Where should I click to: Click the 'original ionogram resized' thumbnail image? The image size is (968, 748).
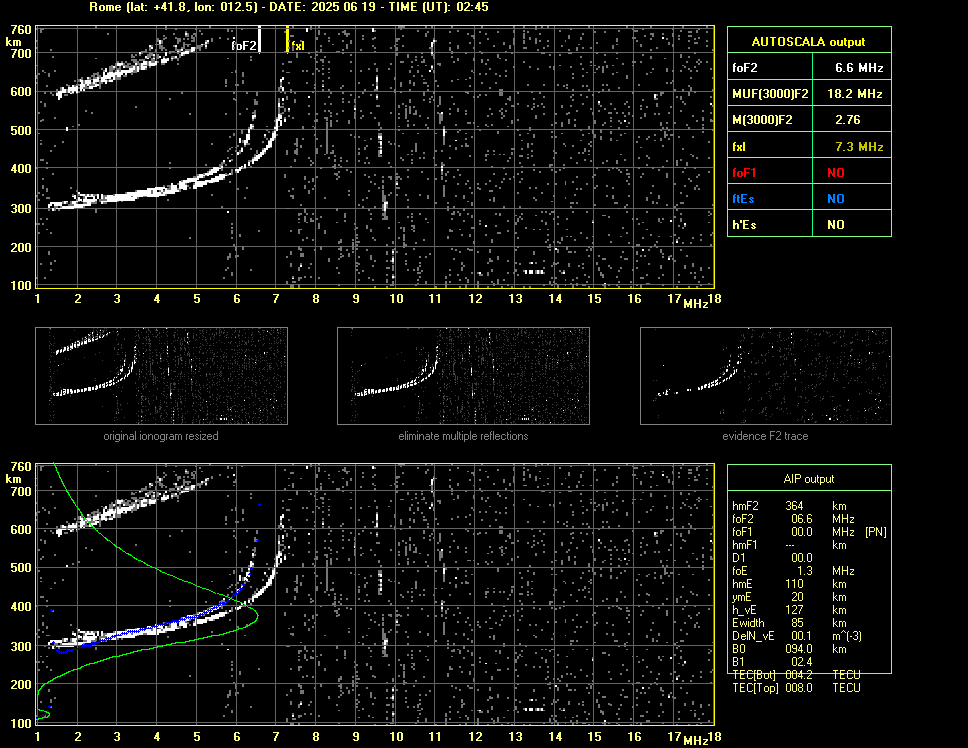[x=161, y=376]
